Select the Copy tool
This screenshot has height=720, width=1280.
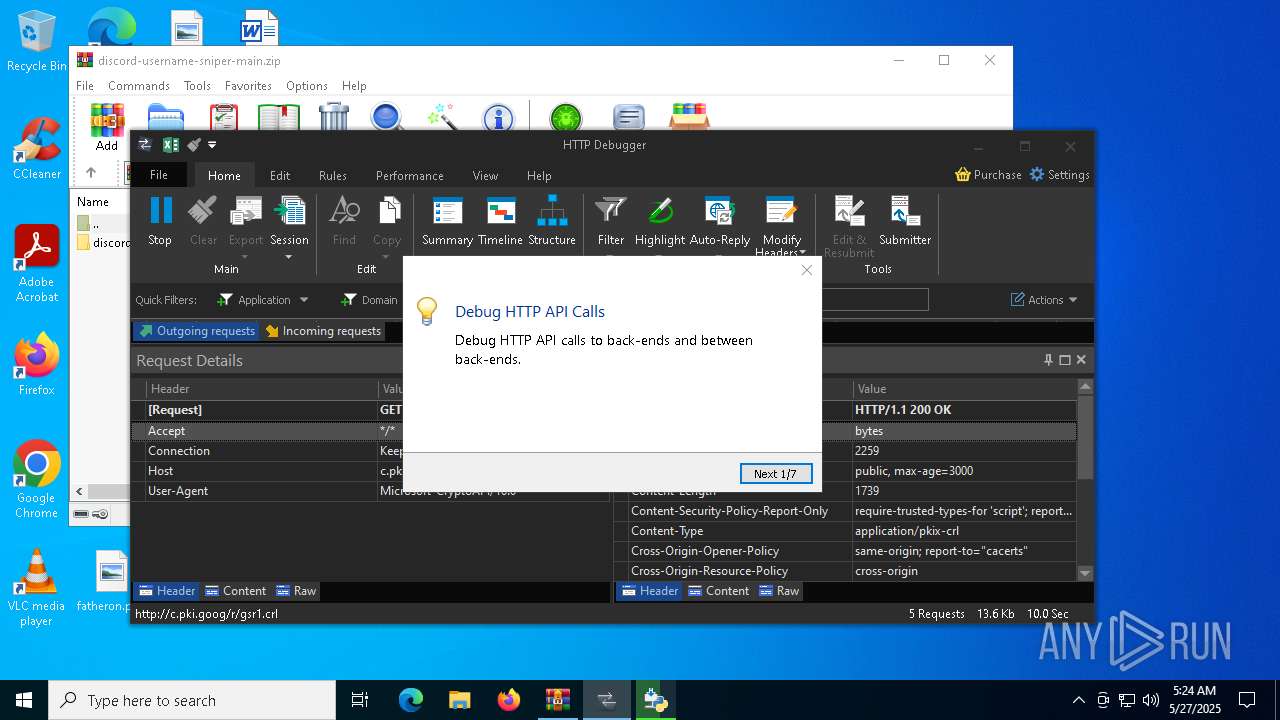(387, 222)
